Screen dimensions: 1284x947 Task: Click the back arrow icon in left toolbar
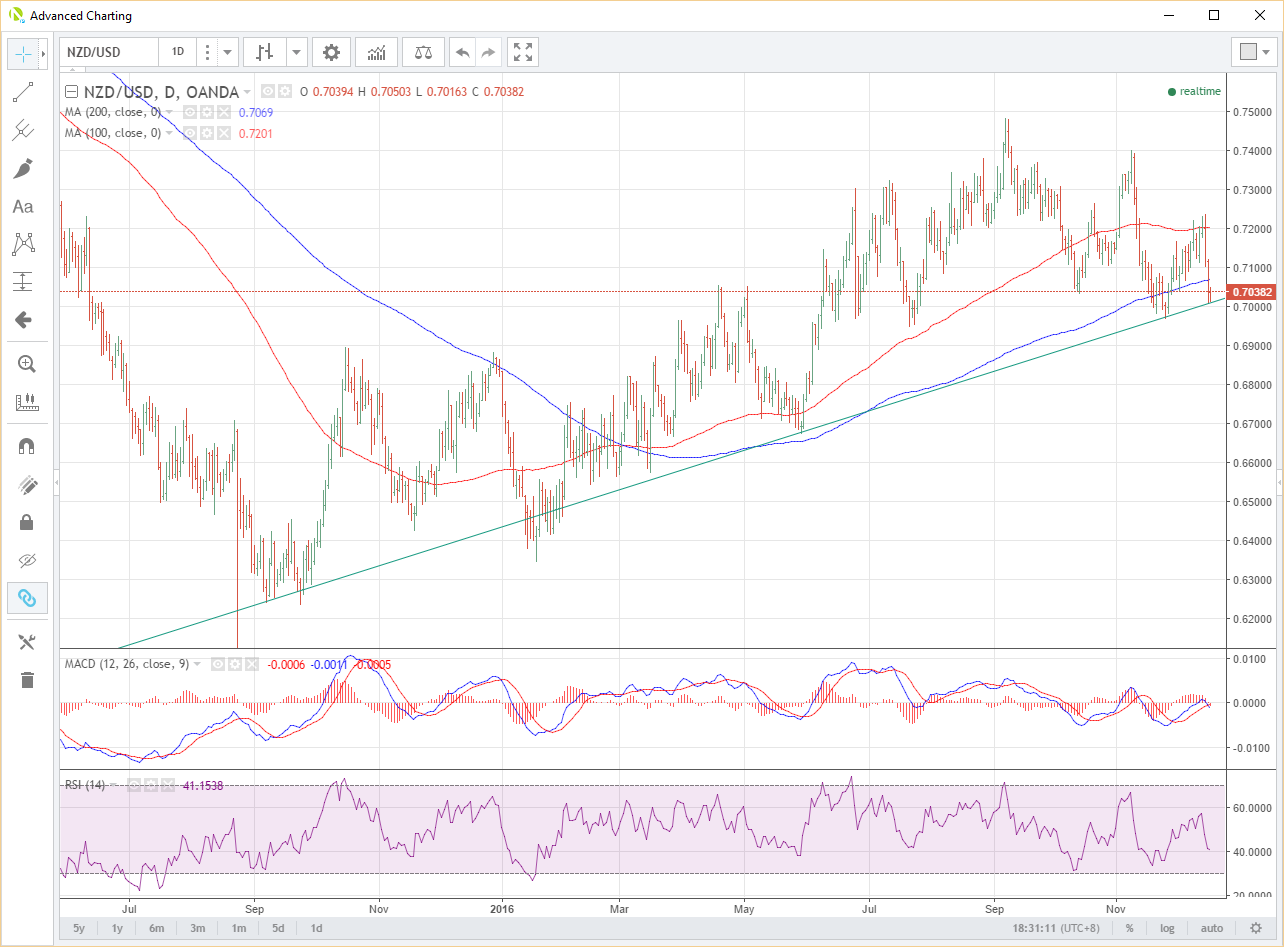[23, 320]
